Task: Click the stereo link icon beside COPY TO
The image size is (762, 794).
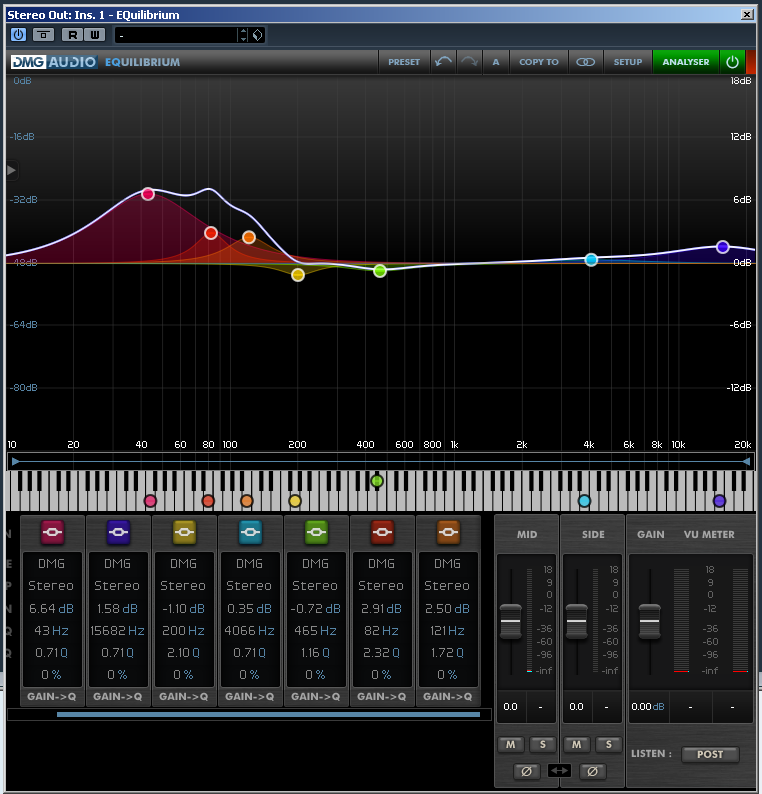Action: 586,62
